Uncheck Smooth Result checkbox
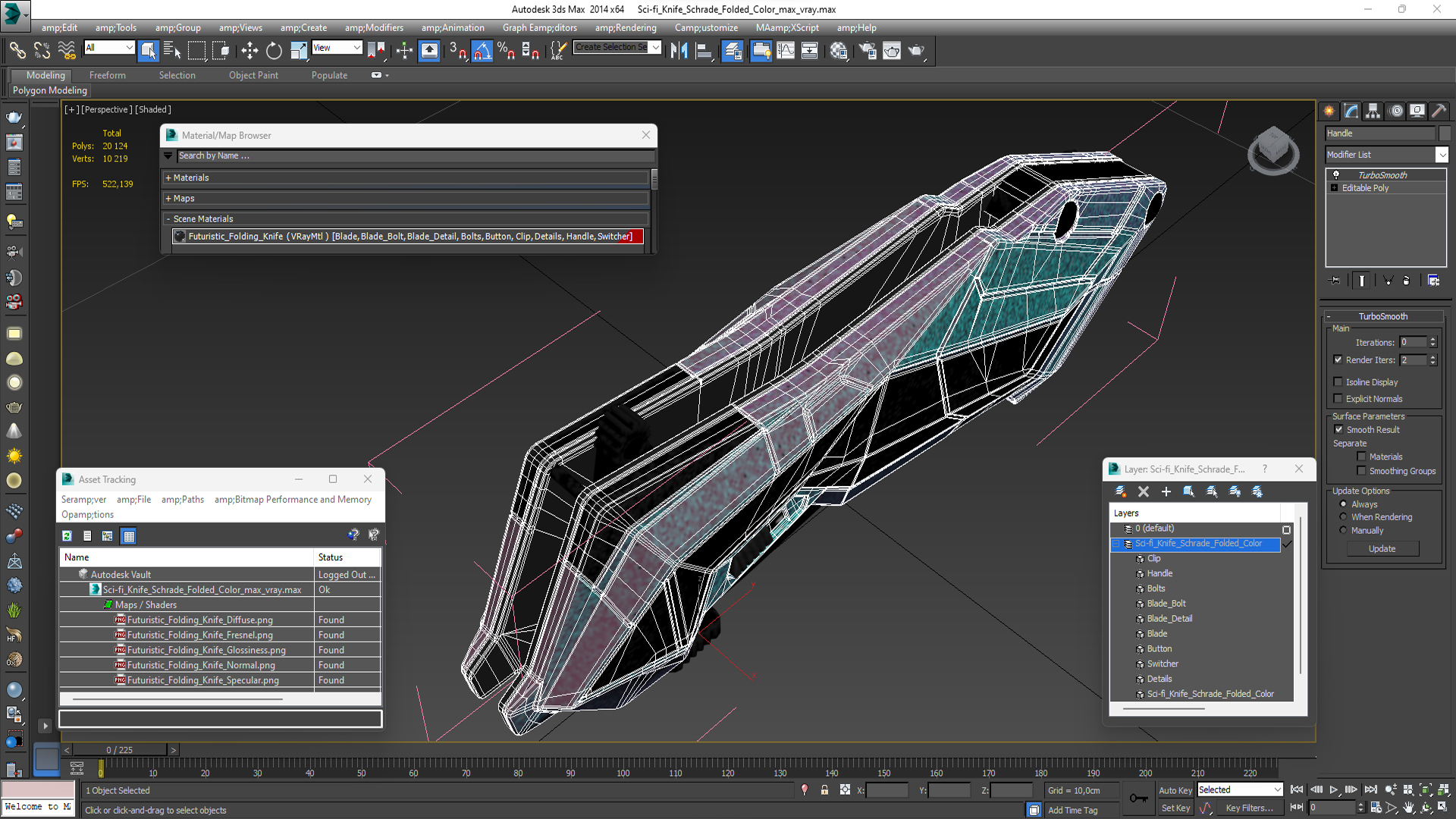Viewport: 1456px width, 819px height. coord(1338,429)
